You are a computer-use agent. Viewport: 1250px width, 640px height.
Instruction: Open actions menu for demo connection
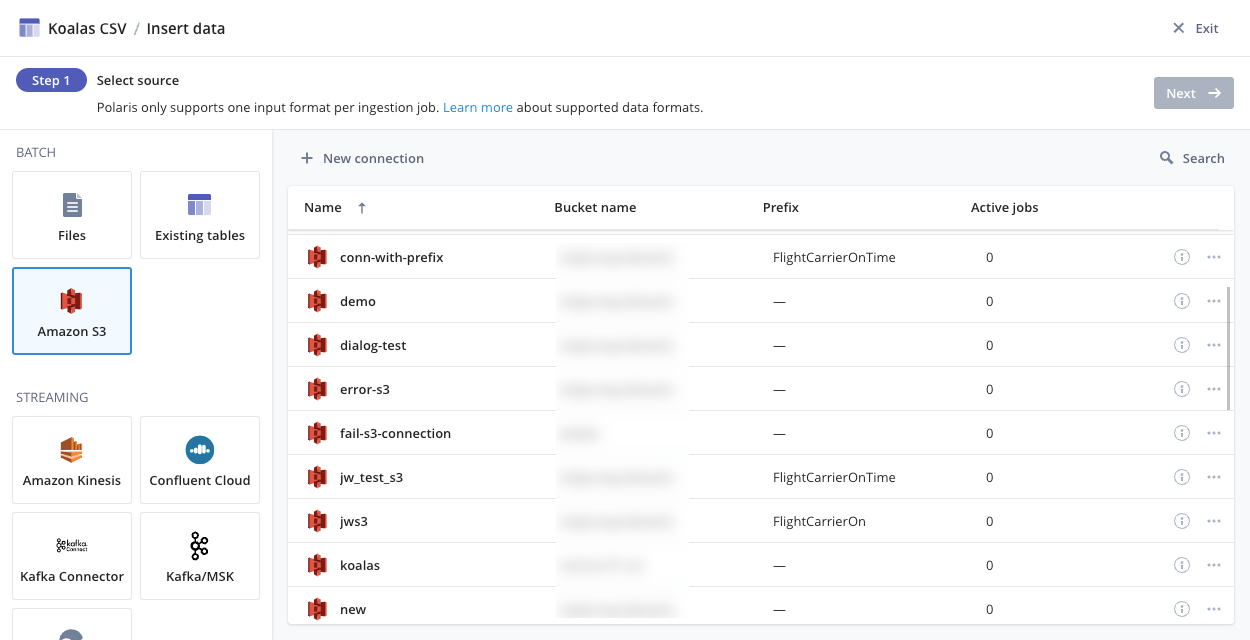1214,301
